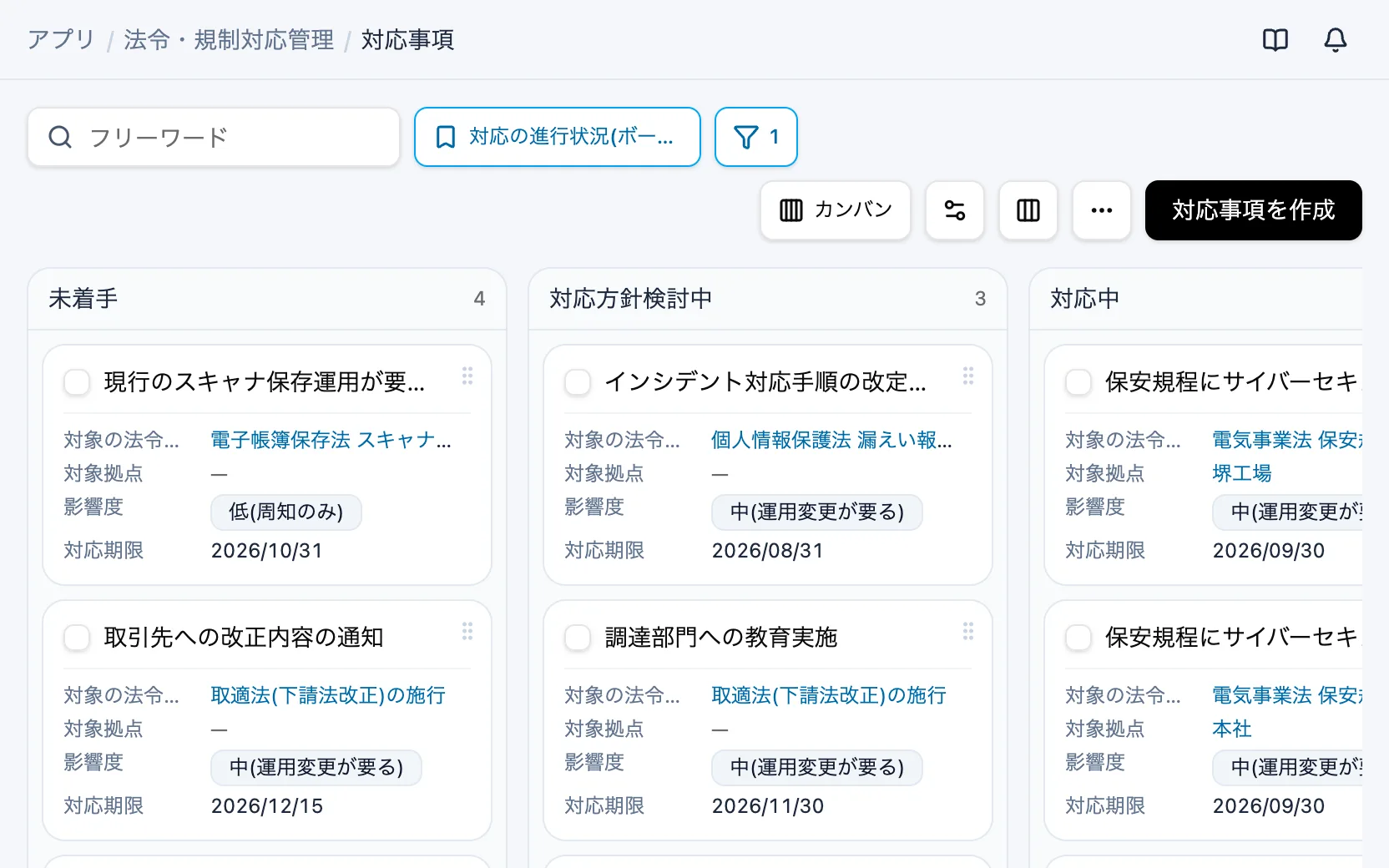Image resolution: width=1389 pixels, height=868 pixels.
Task: Open card title インシデント対応手順の改定…
Action: 765,382
